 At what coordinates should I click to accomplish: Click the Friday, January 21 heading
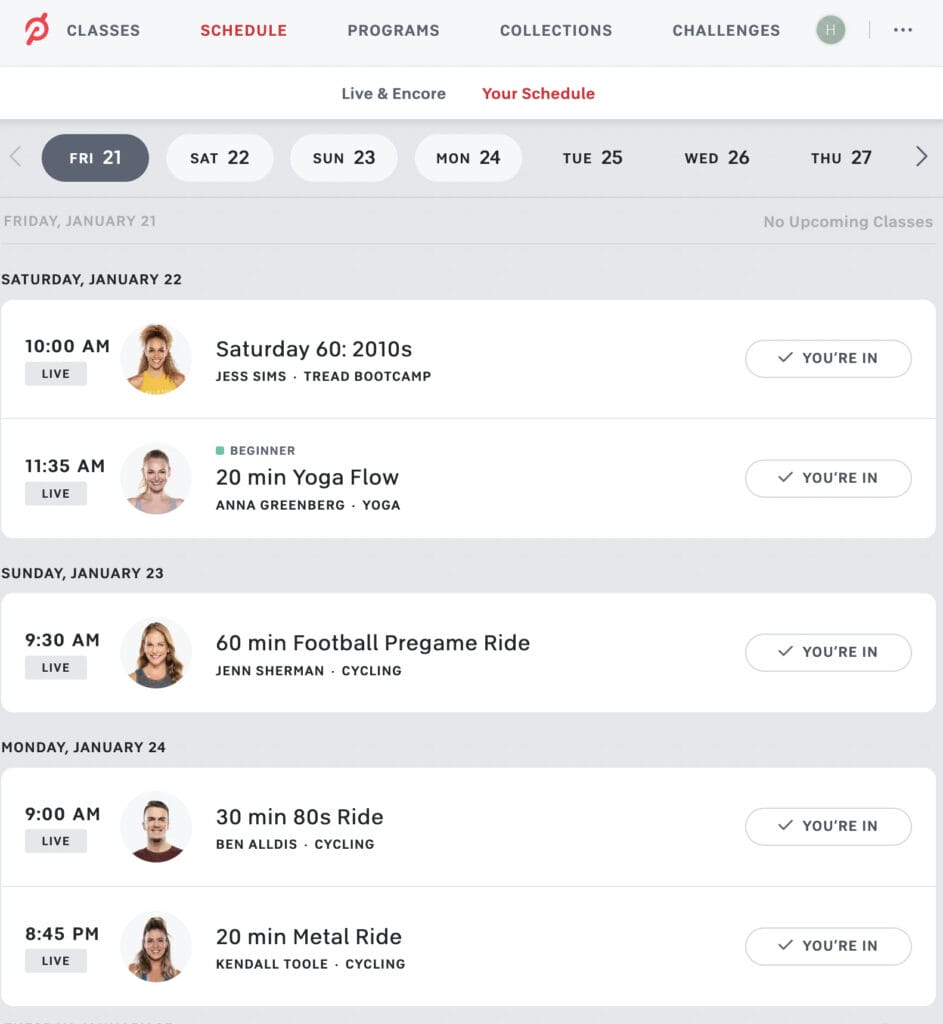click(80, 221)
